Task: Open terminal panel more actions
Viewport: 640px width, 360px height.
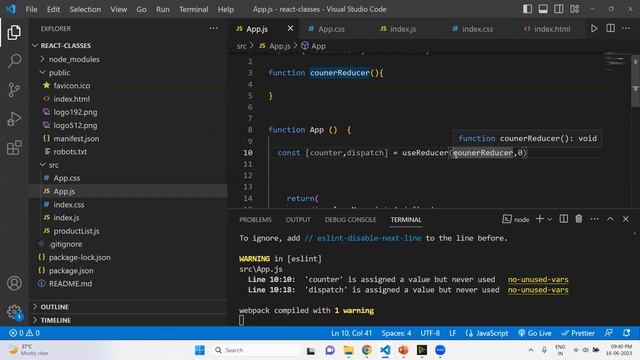Action: [x=594, y=219]
